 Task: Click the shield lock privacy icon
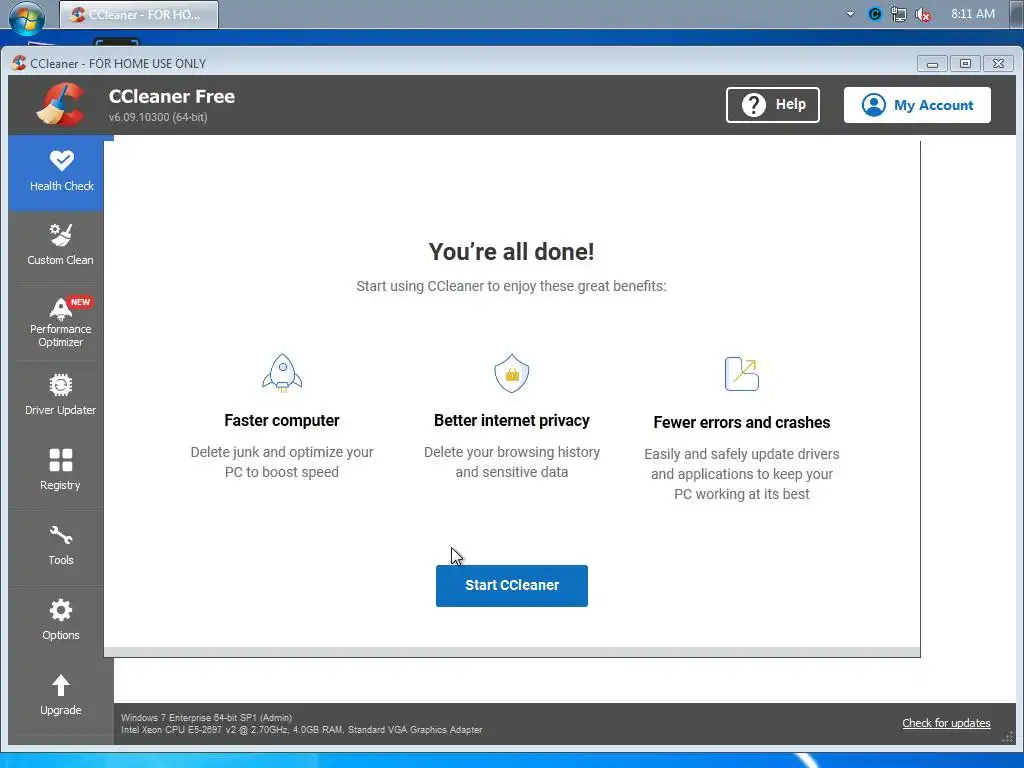[511, 373]
